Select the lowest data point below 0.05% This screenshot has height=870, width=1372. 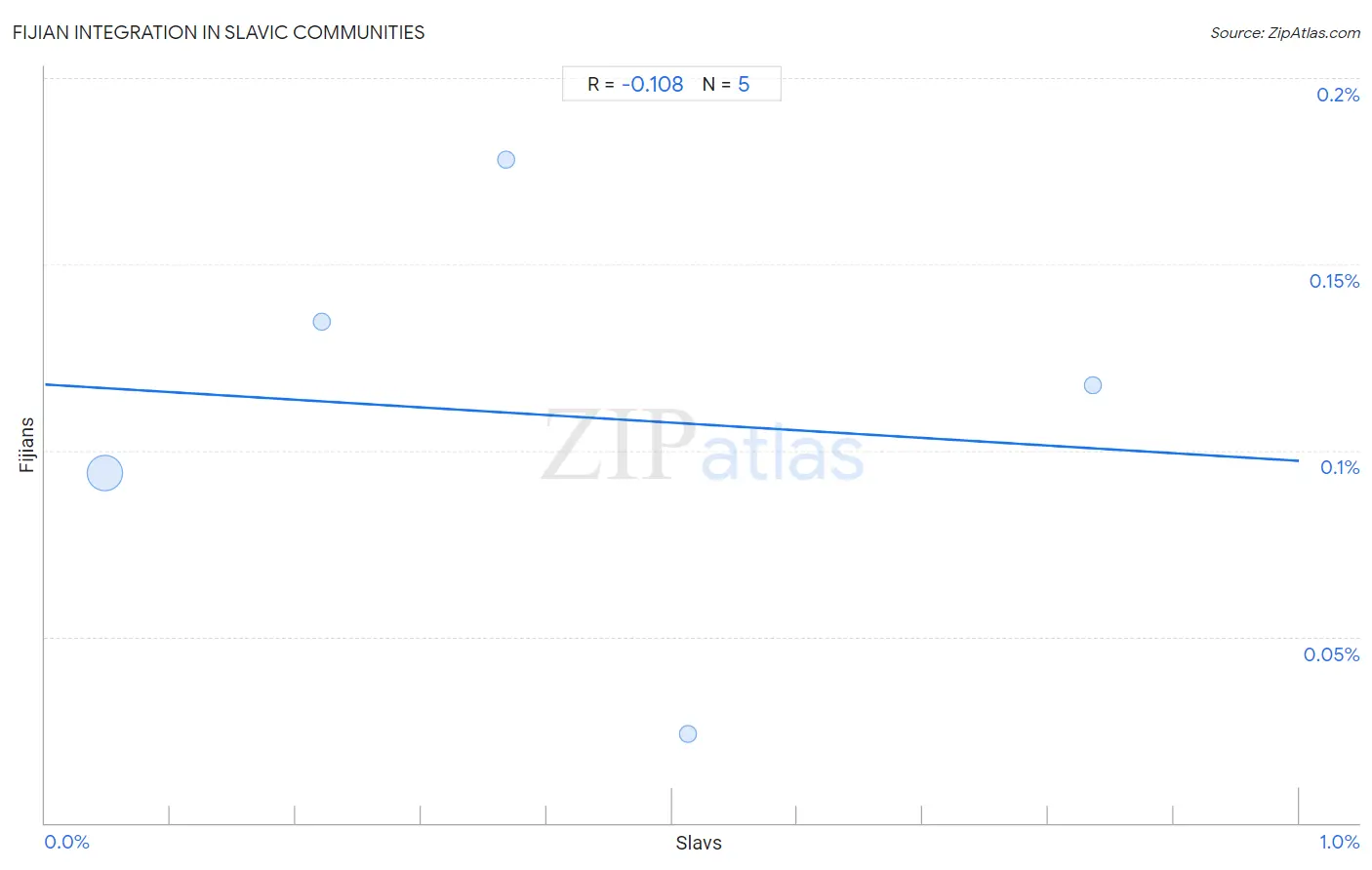pos(688,733)
